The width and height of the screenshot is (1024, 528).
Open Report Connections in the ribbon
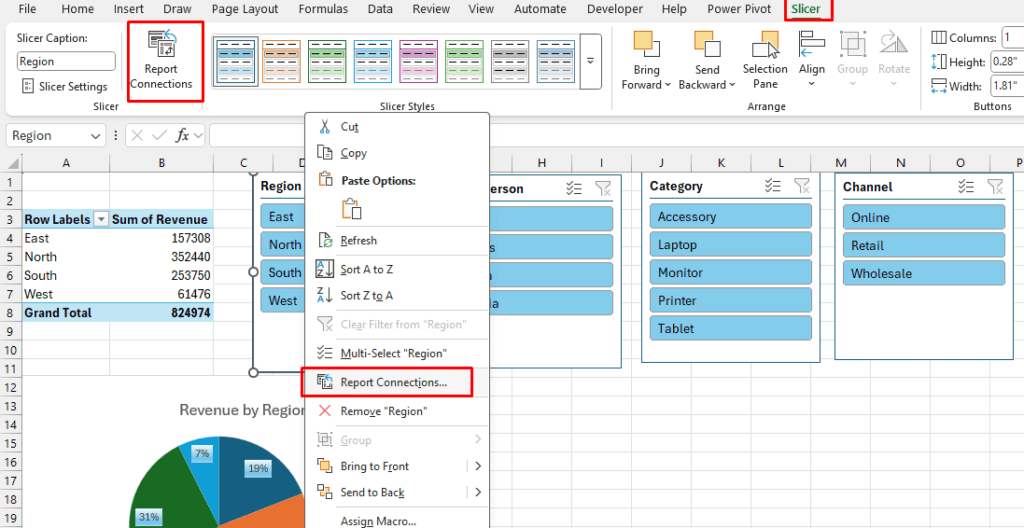pyautogui.click(x=161, y=60)
